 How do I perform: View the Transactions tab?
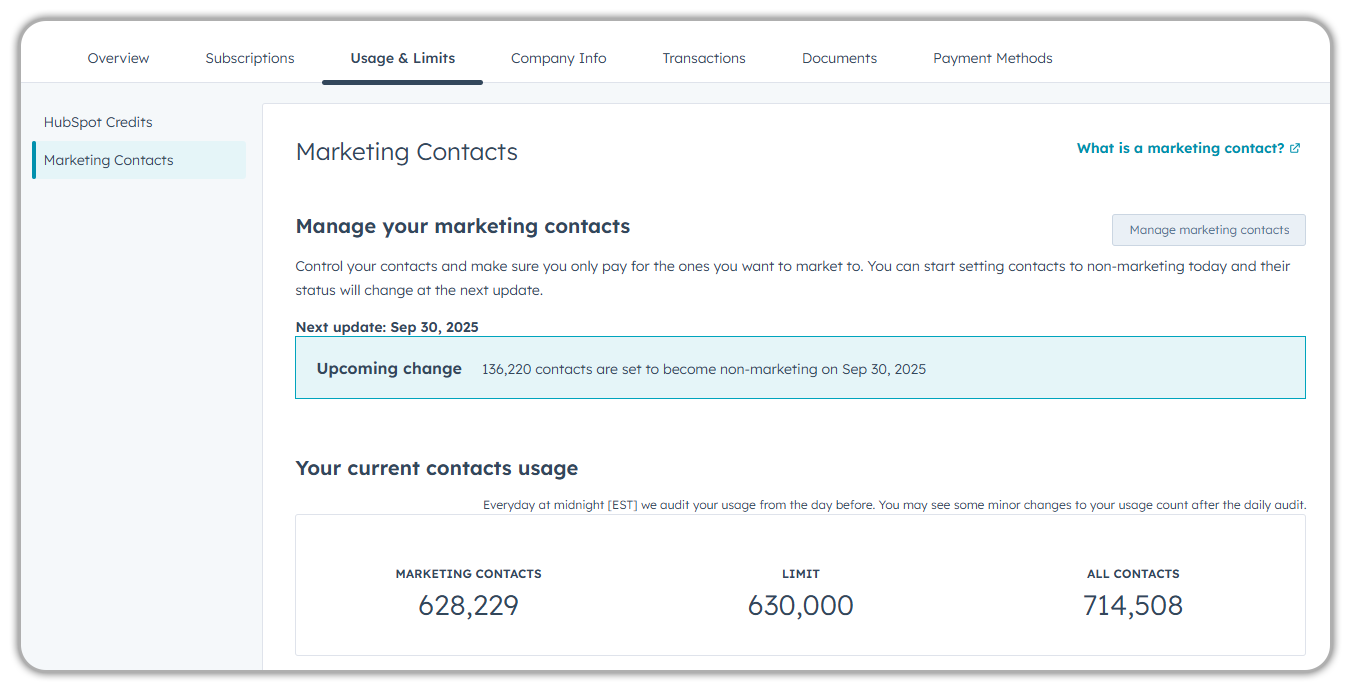click(x=703, y=58)
